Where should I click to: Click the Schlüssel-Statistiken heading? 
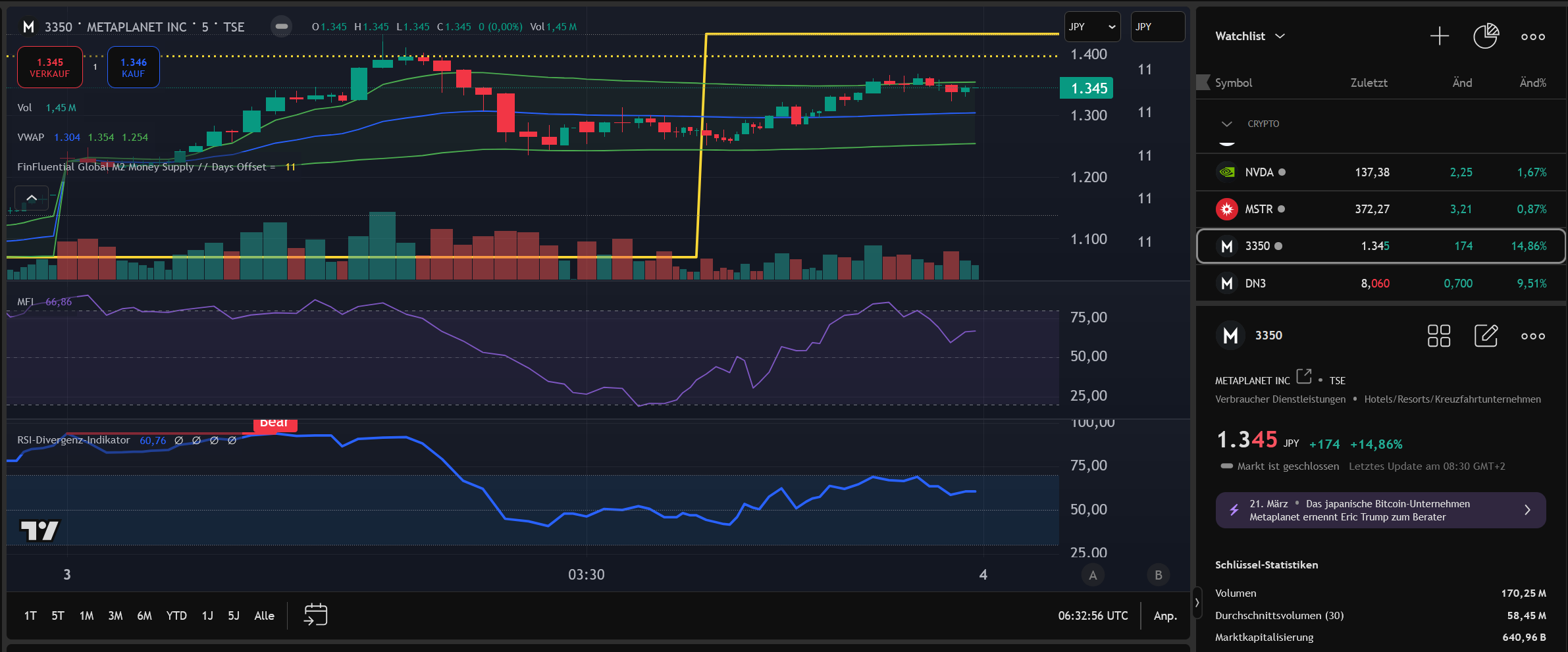[1267, 565]
